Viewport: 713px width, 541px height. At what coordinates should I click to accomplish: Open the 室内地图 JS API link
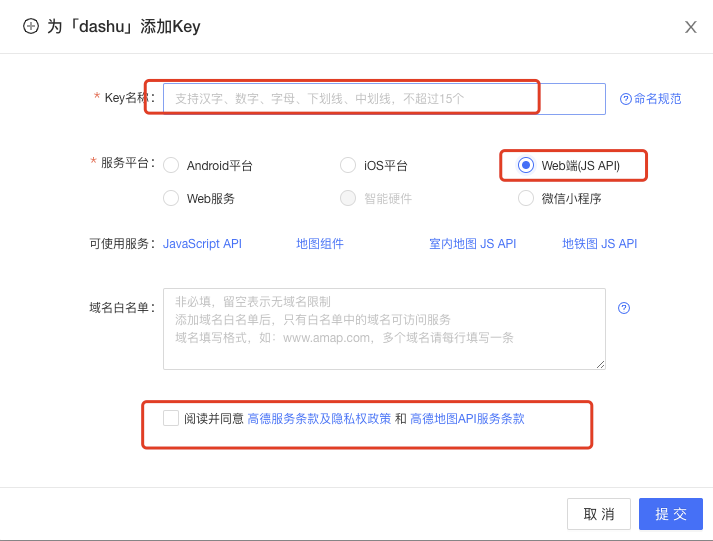(472, 244)
